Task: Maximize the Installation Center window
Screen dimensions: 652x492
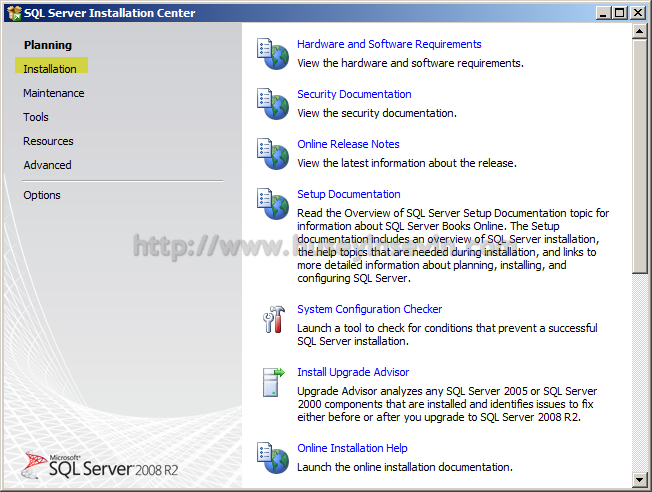Action: [620, 13]
